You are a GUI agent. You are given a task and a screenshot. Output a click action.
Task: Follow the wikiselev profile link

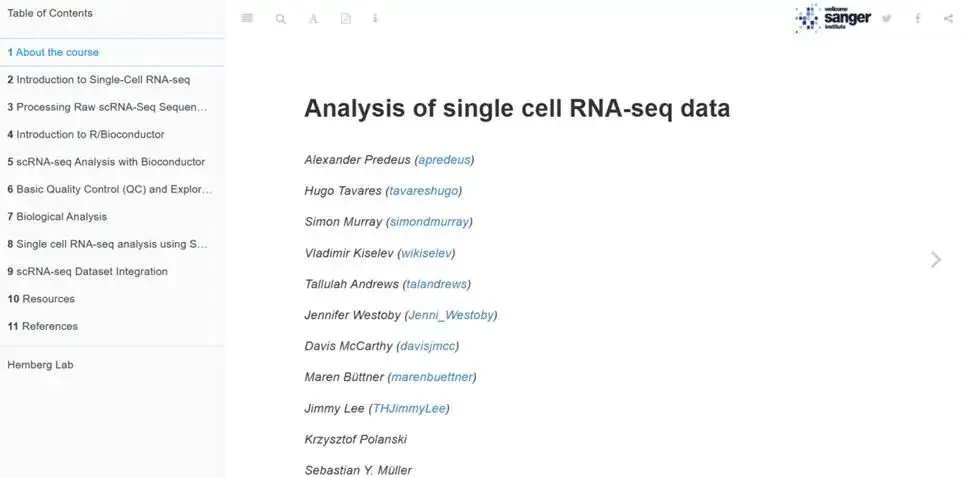tap(426, 253)
